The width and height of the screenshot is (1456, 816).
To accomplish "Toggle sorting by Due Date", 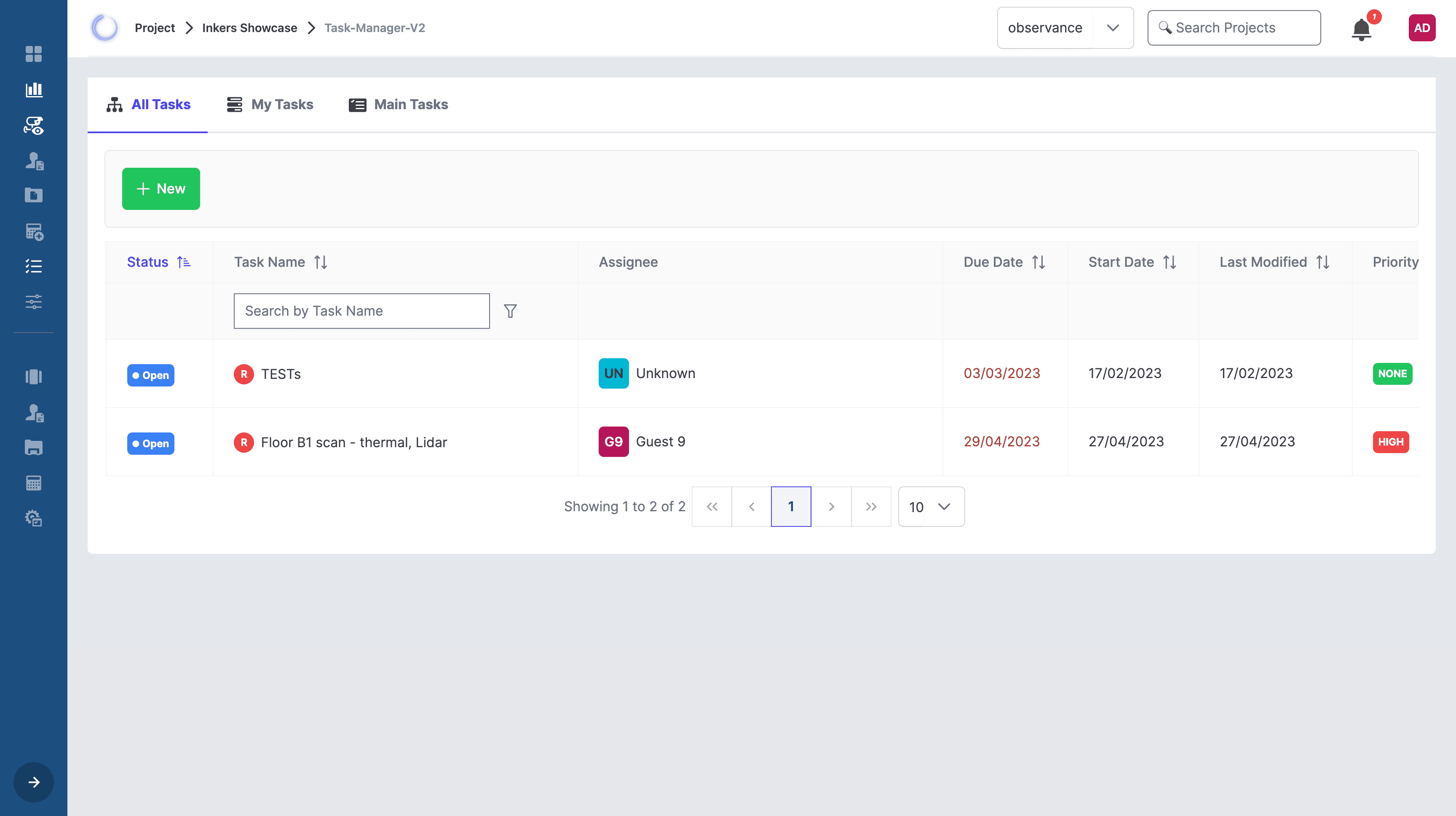I will pyautogui.click(x=1038, y=262).
